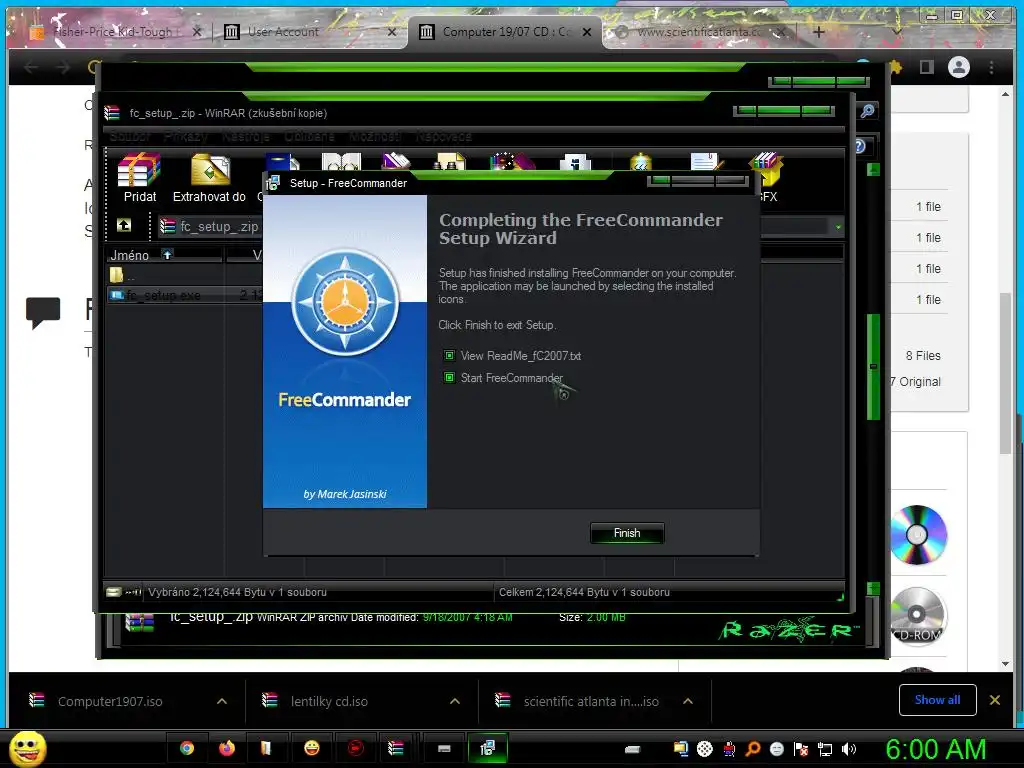This screenshot has height=768, width=1024.
Task: Expand options for Computer1907.iso download
Action: tap(222, 701)
